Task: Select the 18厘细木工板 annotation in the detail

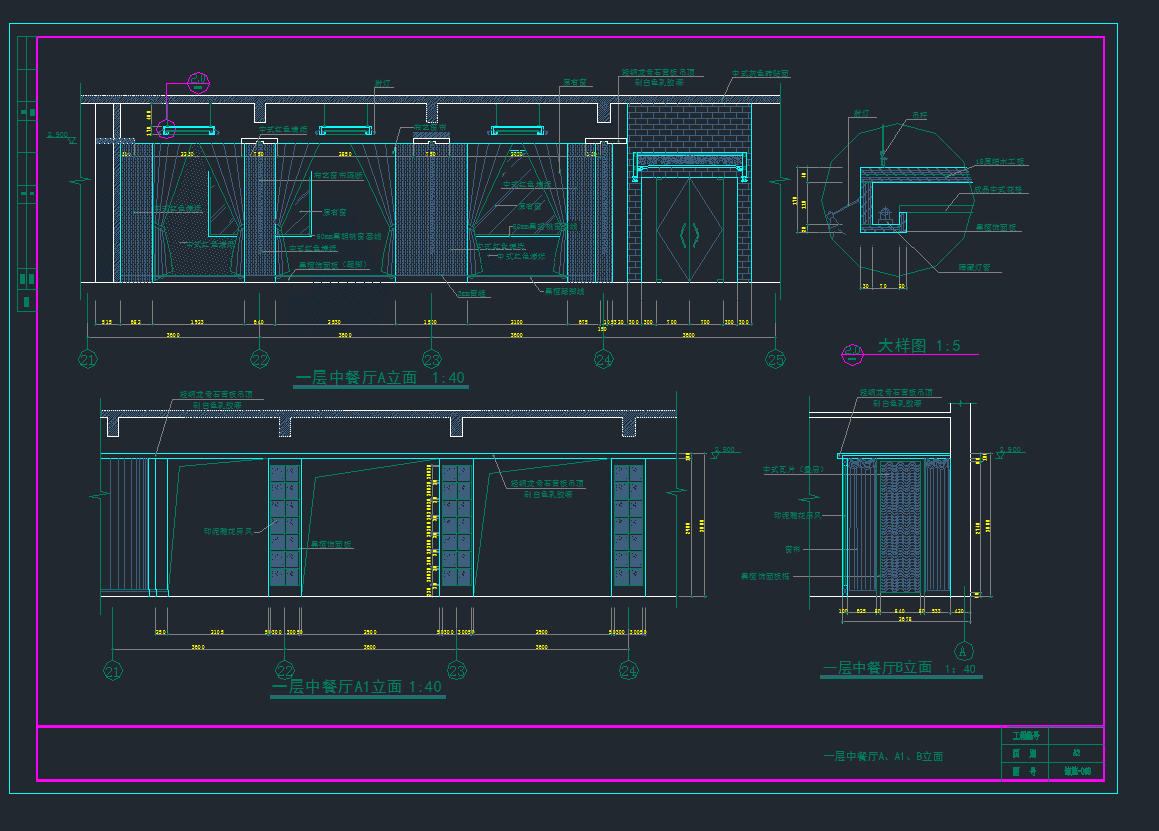Action: pos(1000,162)
